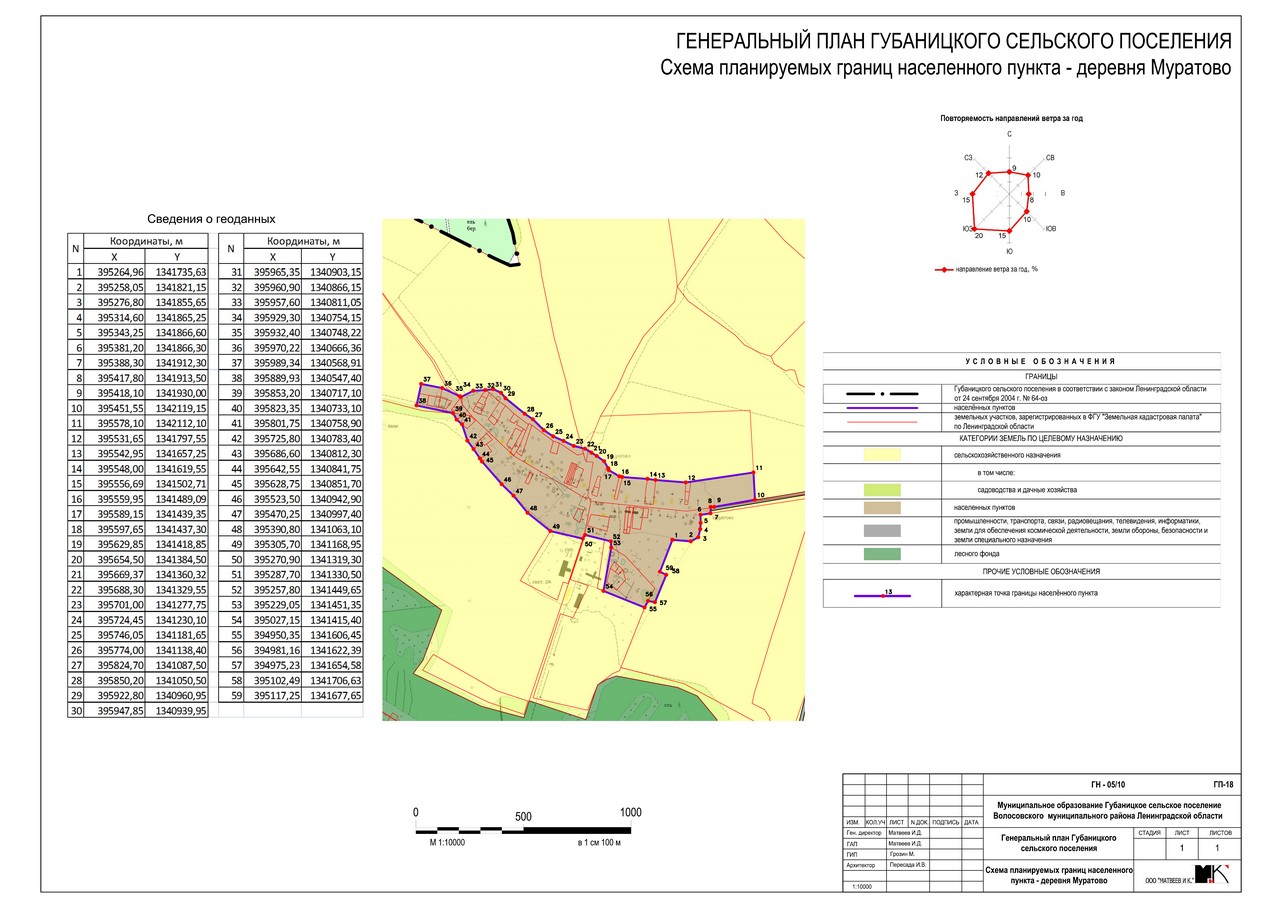Click the dark green 'лесного фонда' swatch
Image resolution: width=1280 pixels, height=905 pixels.
tap(883, 553)
